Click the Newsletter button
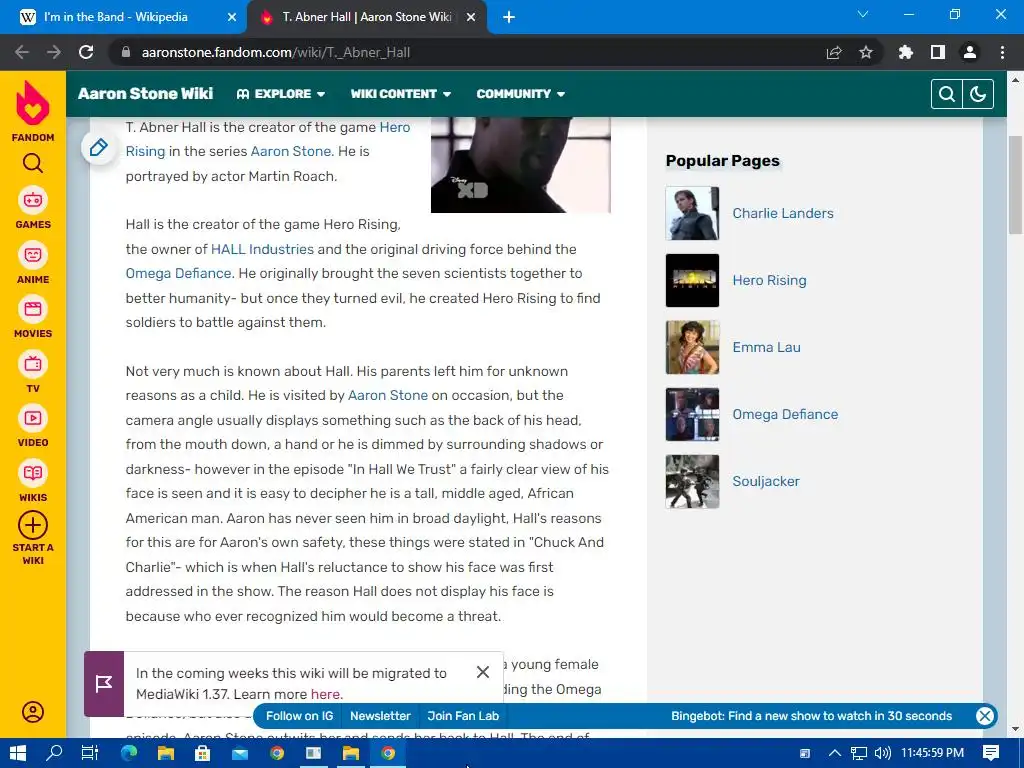This screenshot has width=1024, height=768. click(x=380, y=716)
